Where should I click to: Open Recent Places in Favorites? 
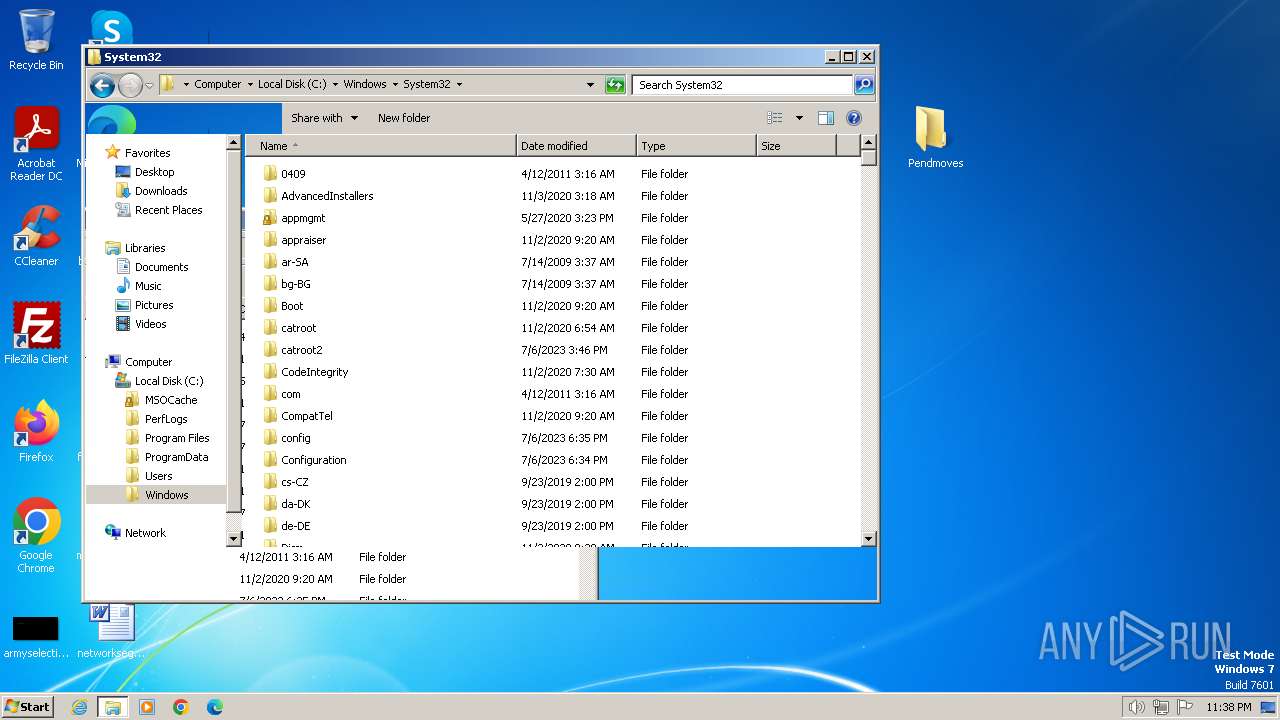(168, 210)
